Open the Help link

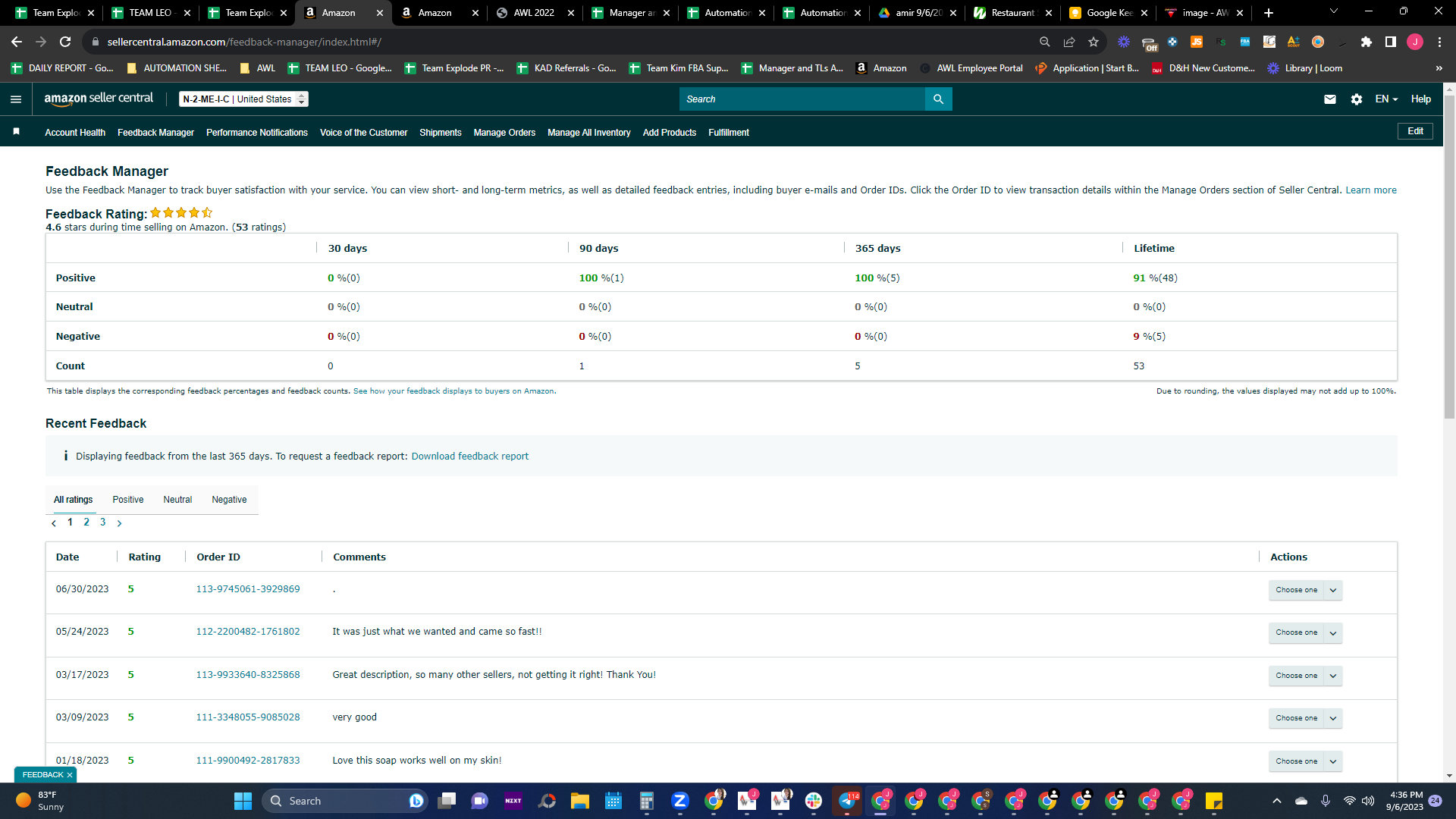1421,99
